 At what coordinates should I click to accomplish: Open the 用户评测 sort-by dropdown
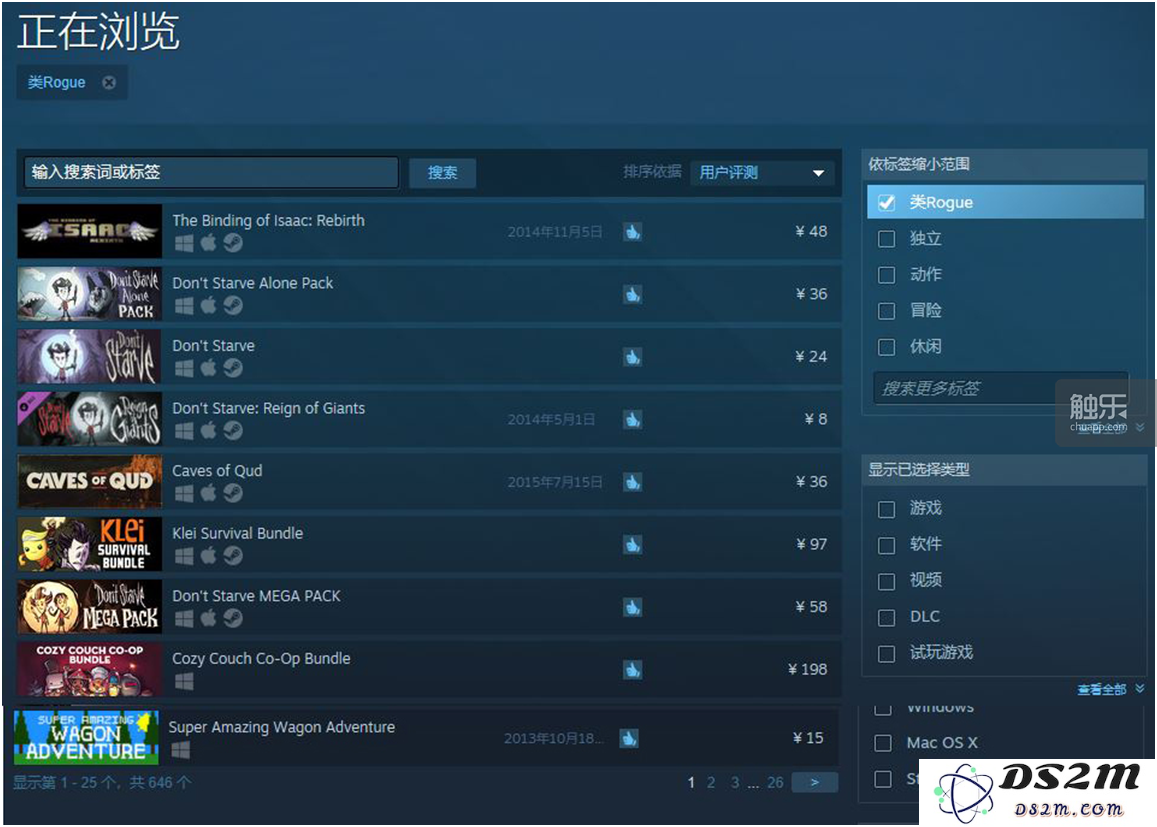click(x=762, y=173)
